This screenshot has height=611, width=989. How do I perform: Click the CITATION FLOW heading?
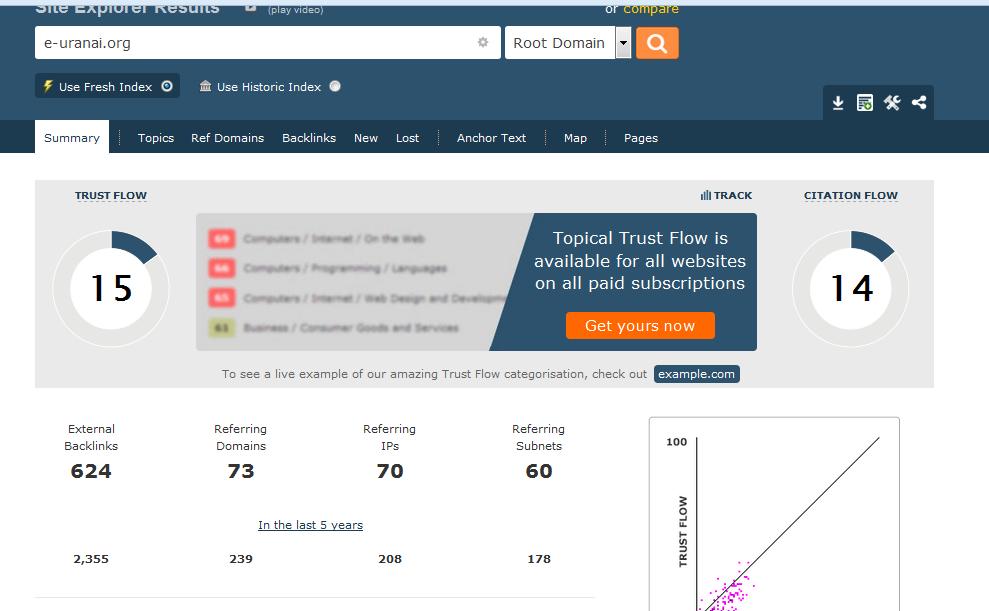851,195
